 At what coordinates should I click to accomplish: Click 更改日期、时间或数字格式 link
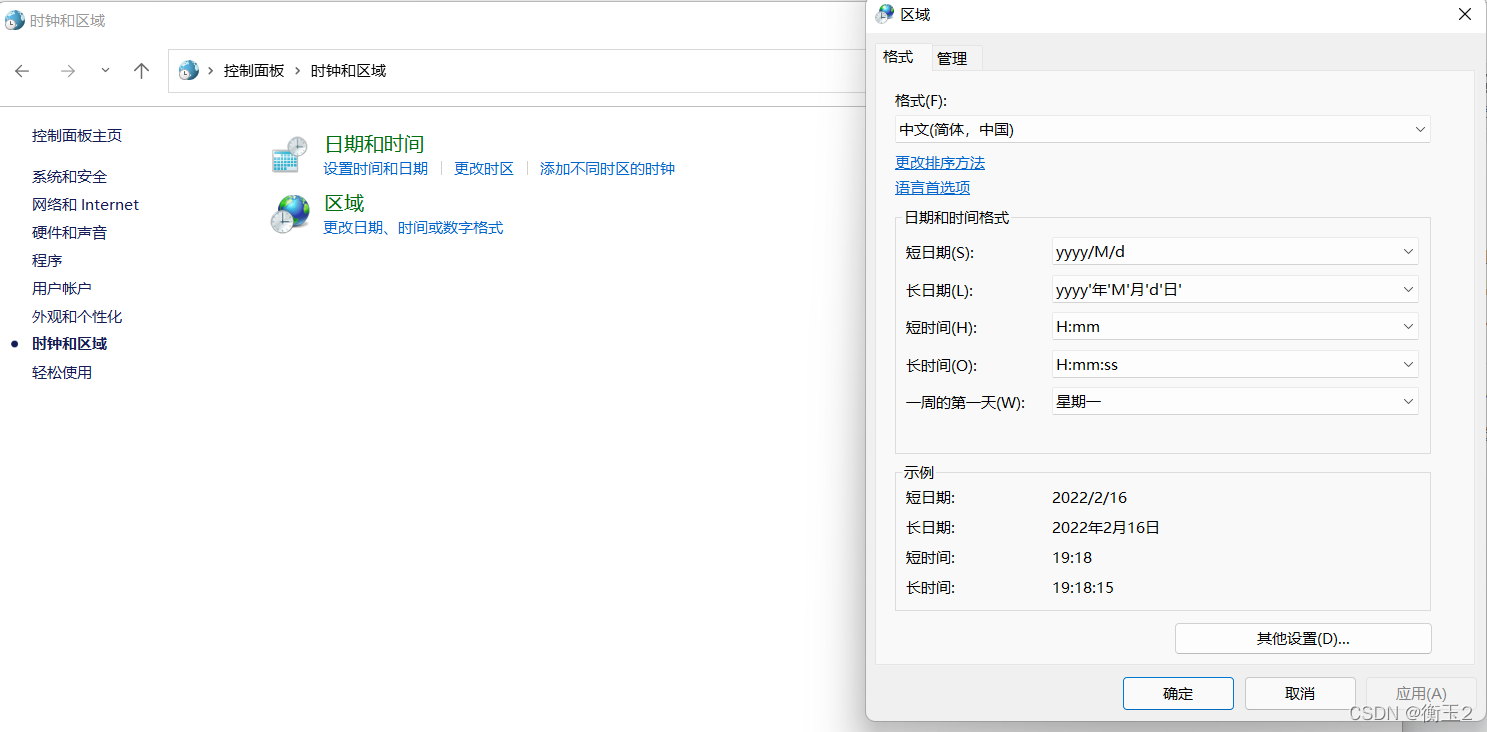click(413, 228)
